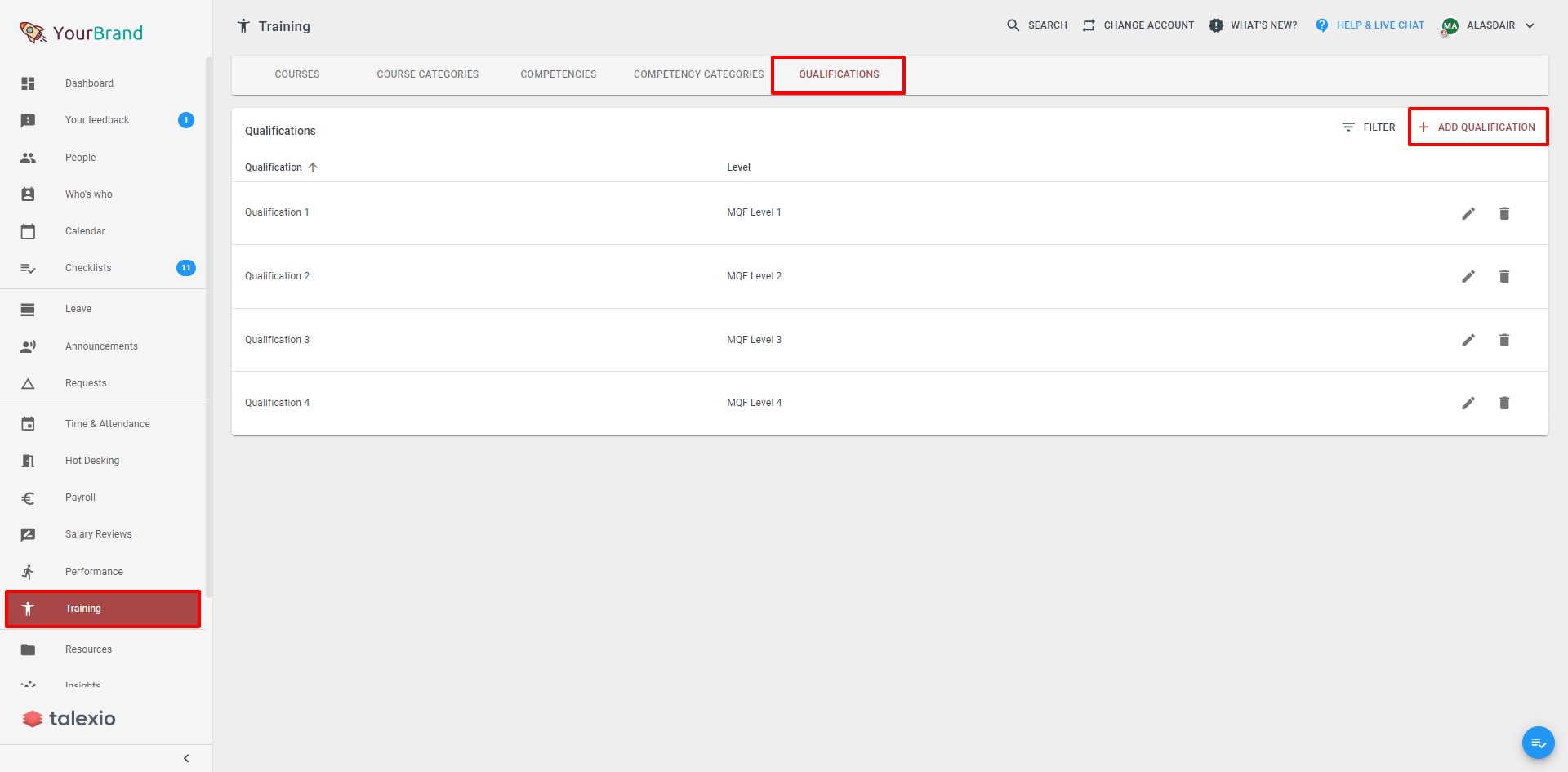Delete Qualification 4 with trash icon
1568x772 pixels.
(1504, 403)
